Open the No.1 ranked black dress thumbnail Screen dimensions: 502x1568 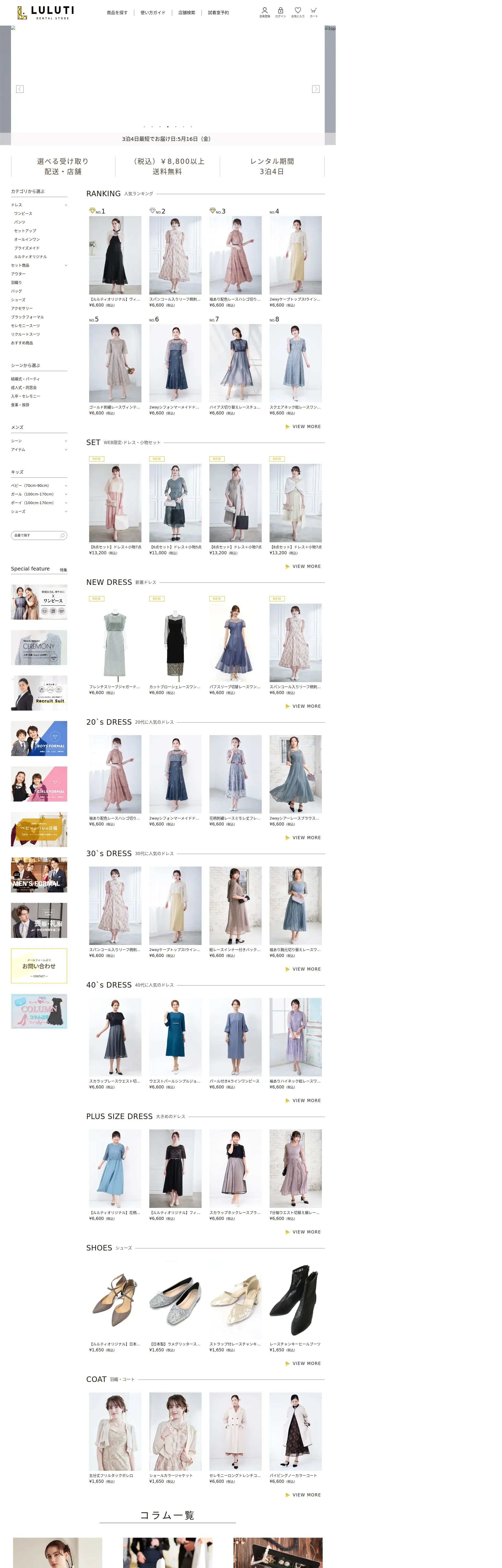[x=115, y=256]
